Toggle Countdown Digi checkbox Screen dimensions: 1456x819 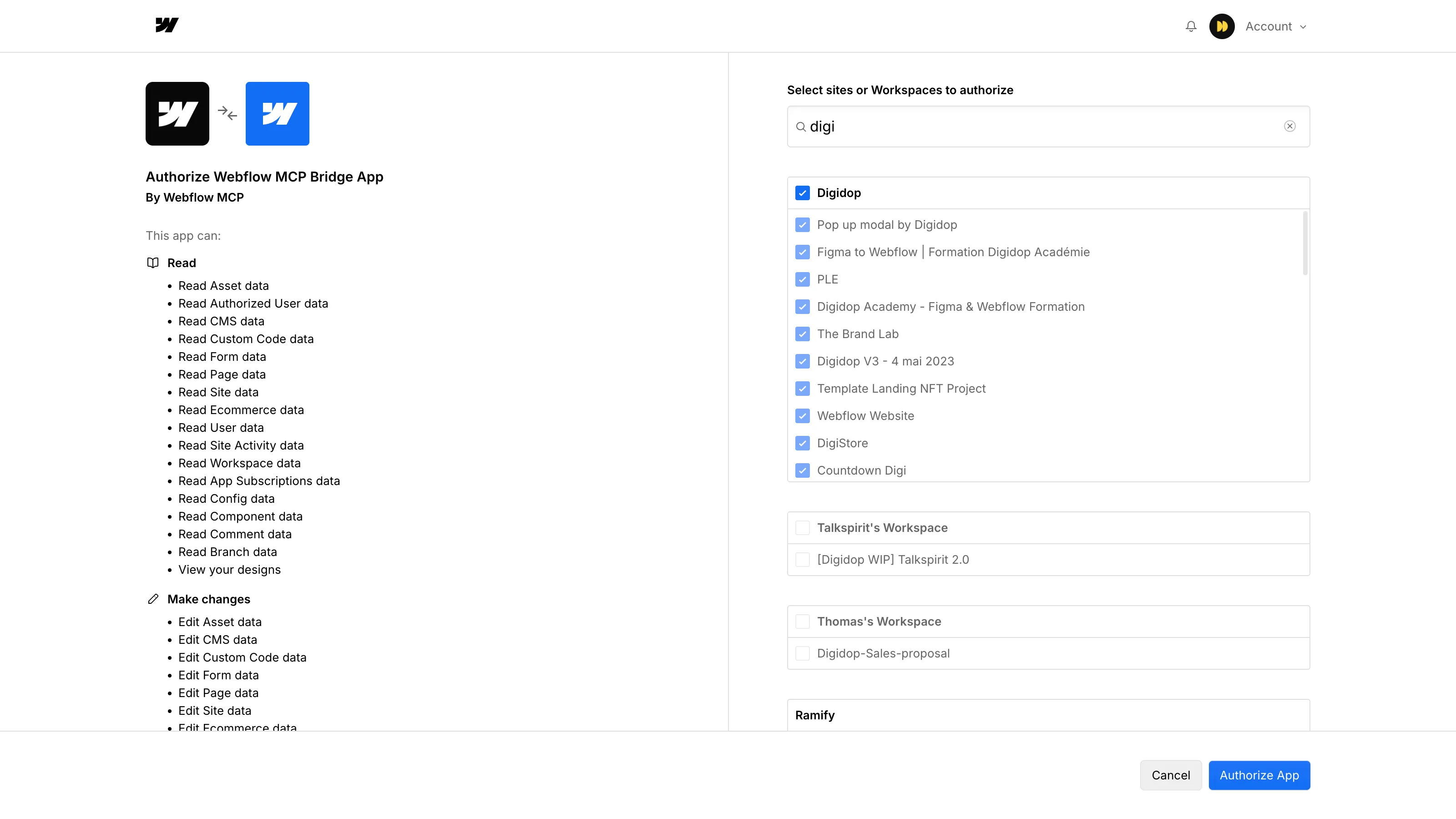click(803, 470)
